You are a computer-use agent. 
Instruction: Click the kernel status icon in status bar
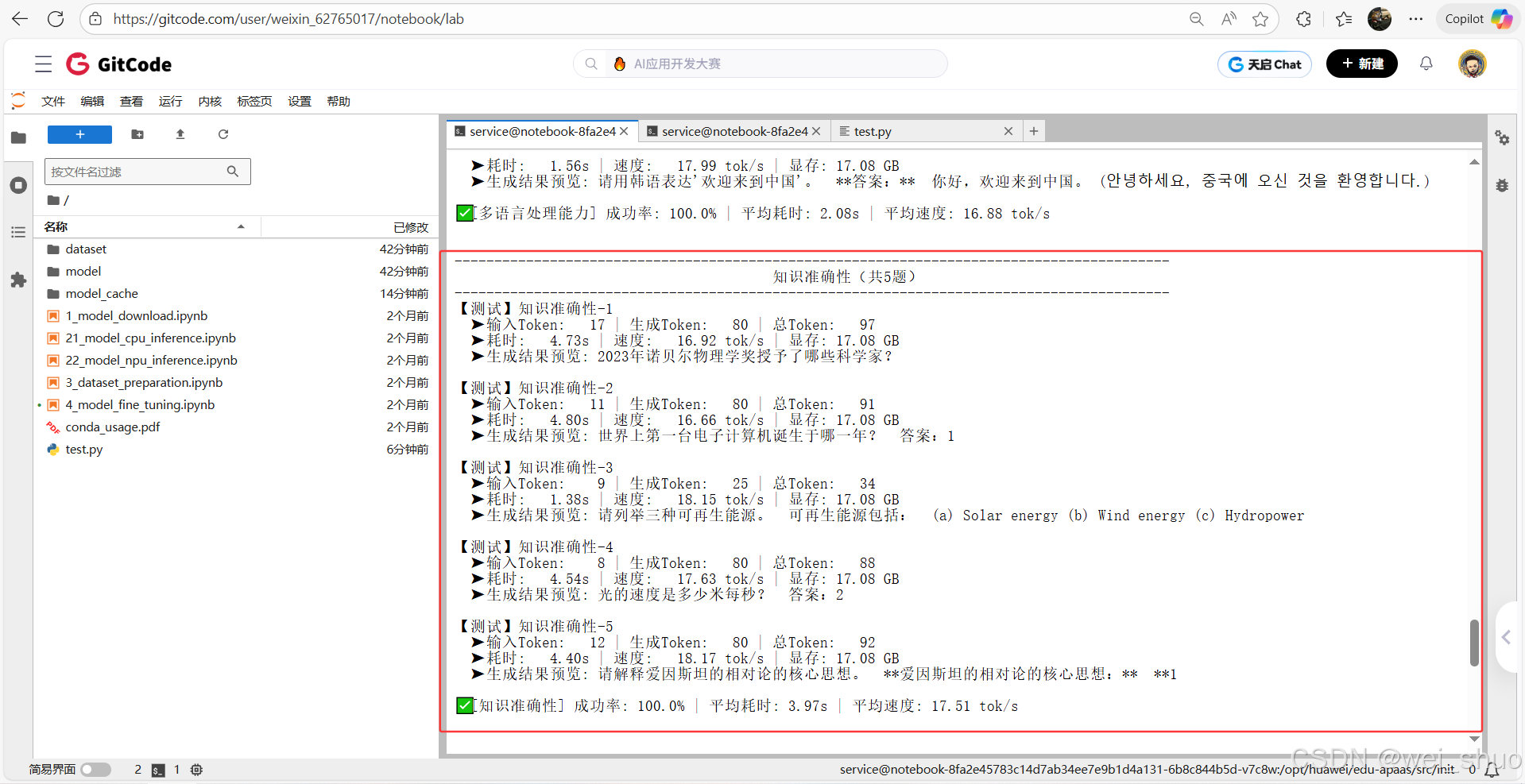click(196, 770)
